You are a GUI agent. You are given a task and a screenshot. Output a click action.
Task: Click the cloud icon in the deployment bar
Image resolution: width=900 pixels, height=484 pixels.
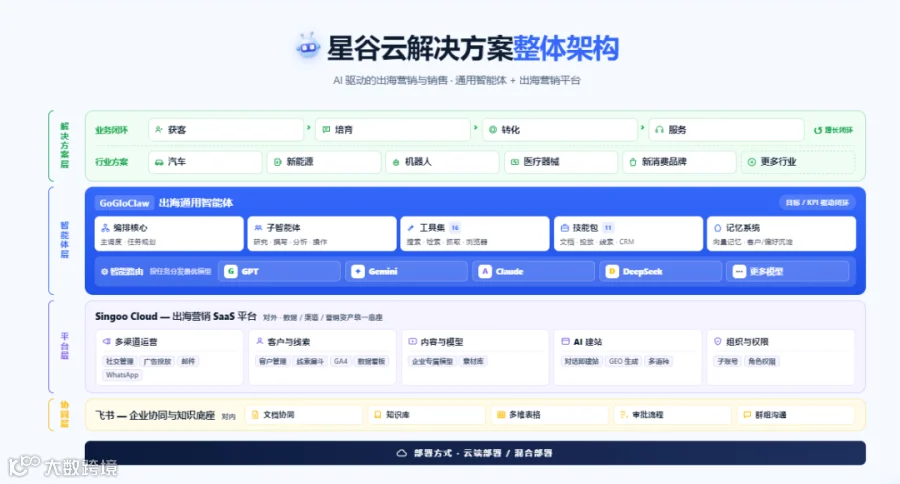coord(402,453)
